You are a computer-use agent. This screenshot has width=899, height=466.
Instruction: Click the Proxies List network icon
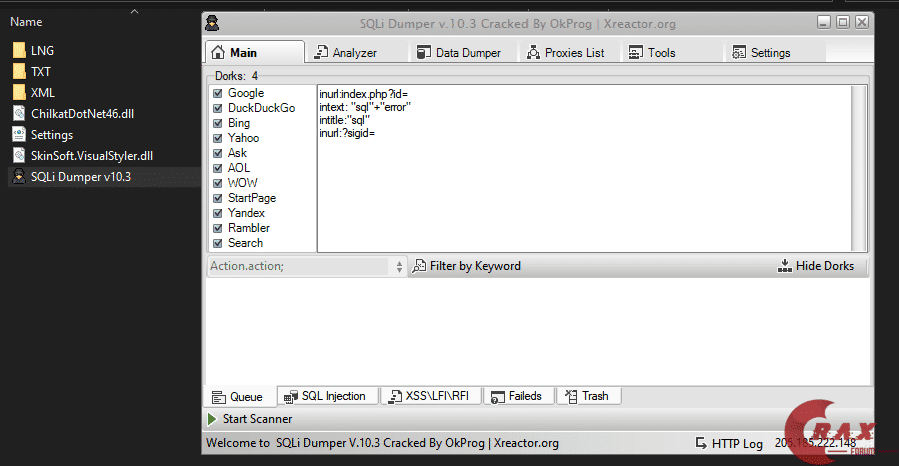533,52
